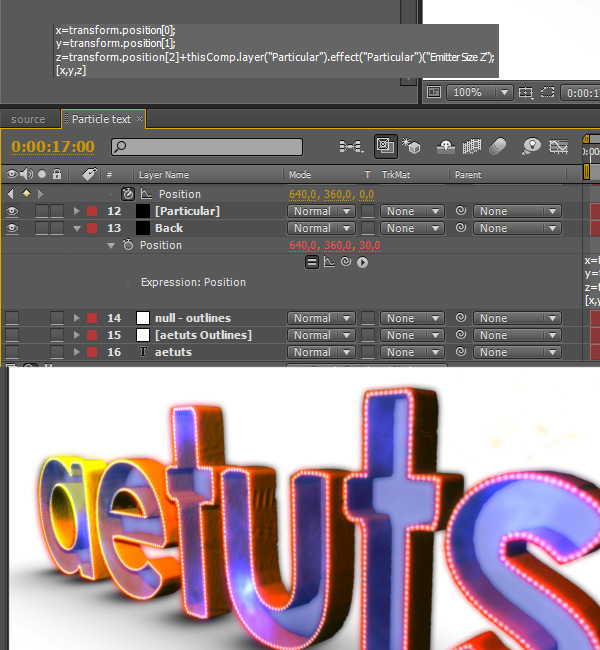
Task: Enable the Draft 3D button
Action: [411, 146]
